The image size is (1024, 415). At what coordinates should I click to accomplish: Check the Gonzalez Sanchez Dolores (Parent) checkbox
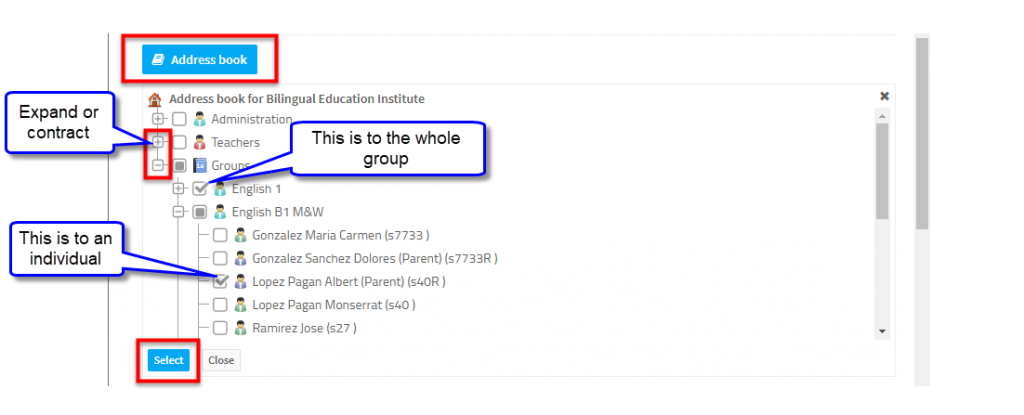[221, 258]
